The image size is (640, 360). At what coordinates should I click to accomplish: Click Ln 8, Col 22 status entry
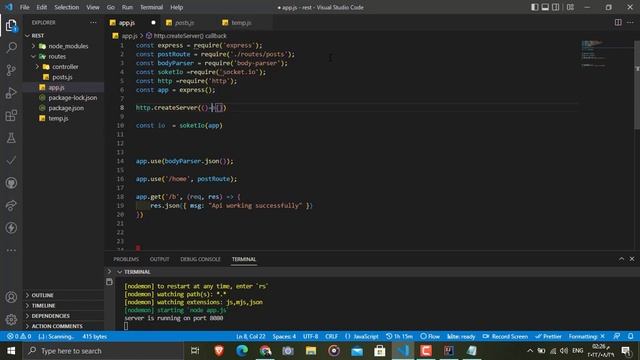pos(251,336)
